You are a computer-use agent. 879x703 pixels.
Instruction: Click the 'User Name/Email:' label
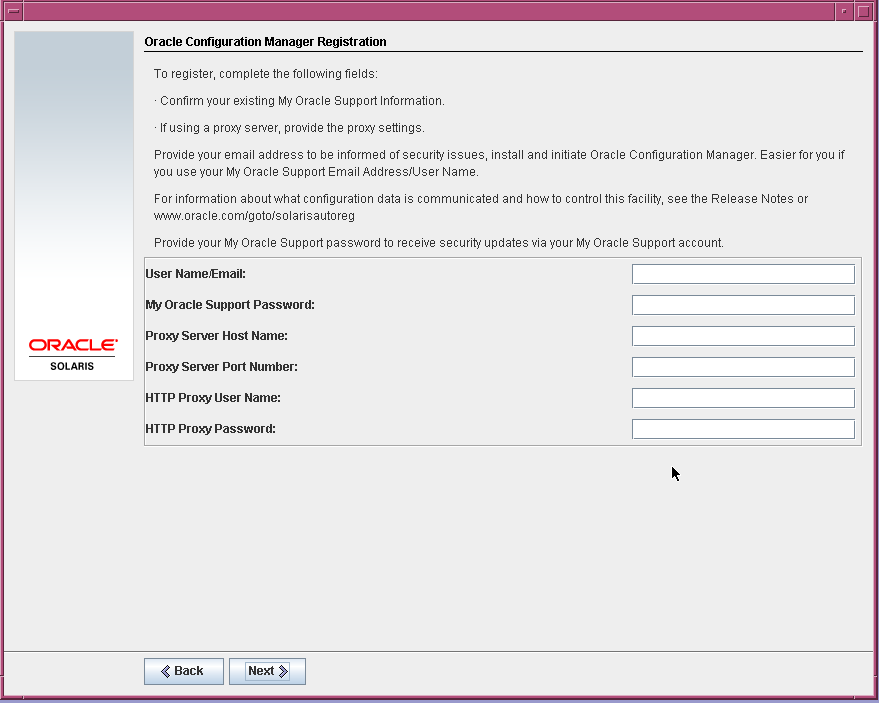click(x=196, y=274)
